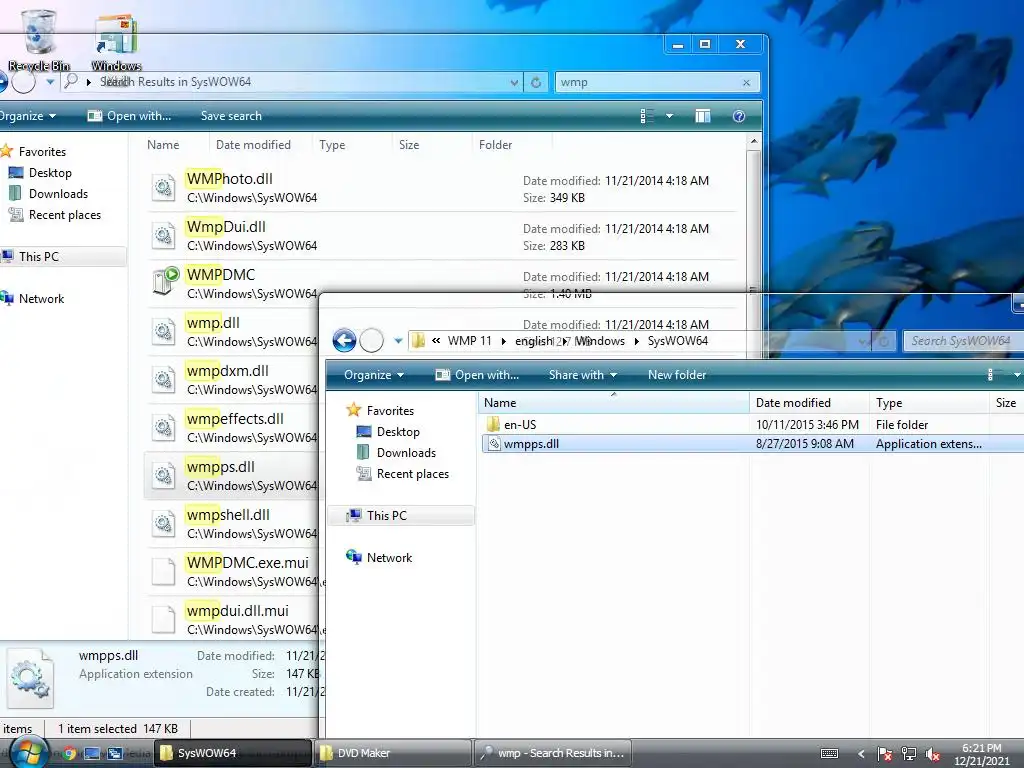Image resolution: width=1024 pixels, height=768 pixels.
Task: Open view options arrow in search window
Action: click(669, 116)
